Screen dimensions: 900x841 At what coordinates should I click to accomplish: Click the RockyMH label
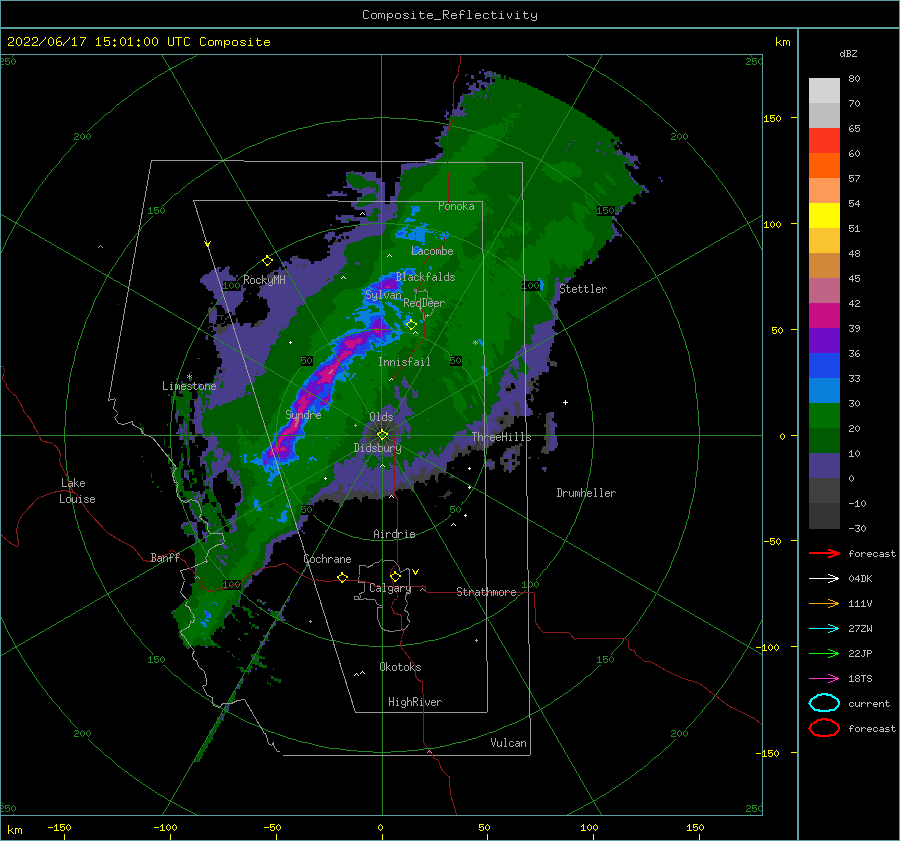click(264, 280)
